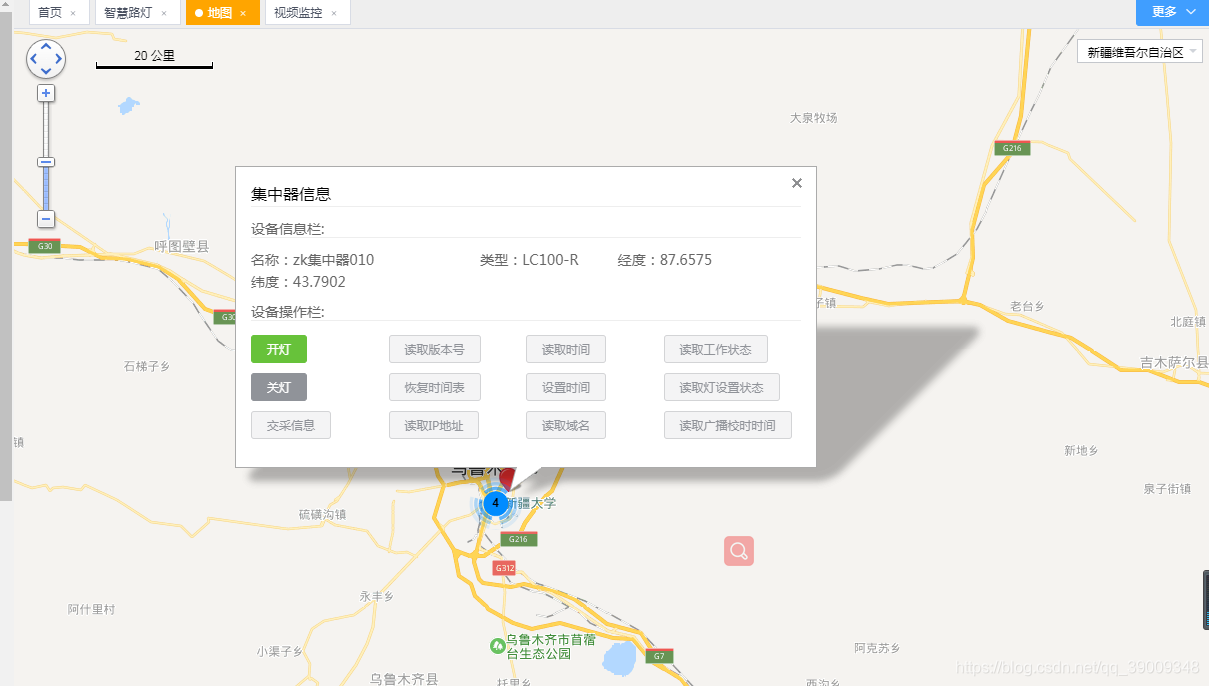1209x686 pixels.
Task: Click the 硫磺沟镇 map label
Action: (x=322, y=514)
